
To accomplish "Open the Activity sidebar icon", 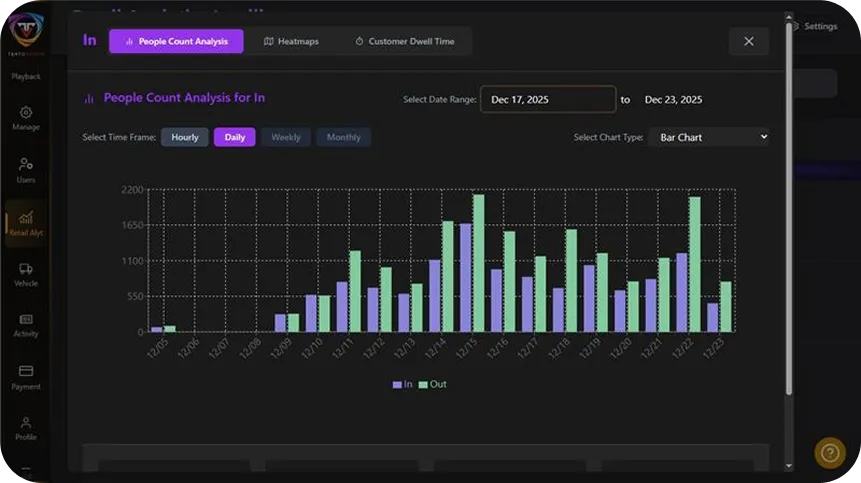I will 26,325.
